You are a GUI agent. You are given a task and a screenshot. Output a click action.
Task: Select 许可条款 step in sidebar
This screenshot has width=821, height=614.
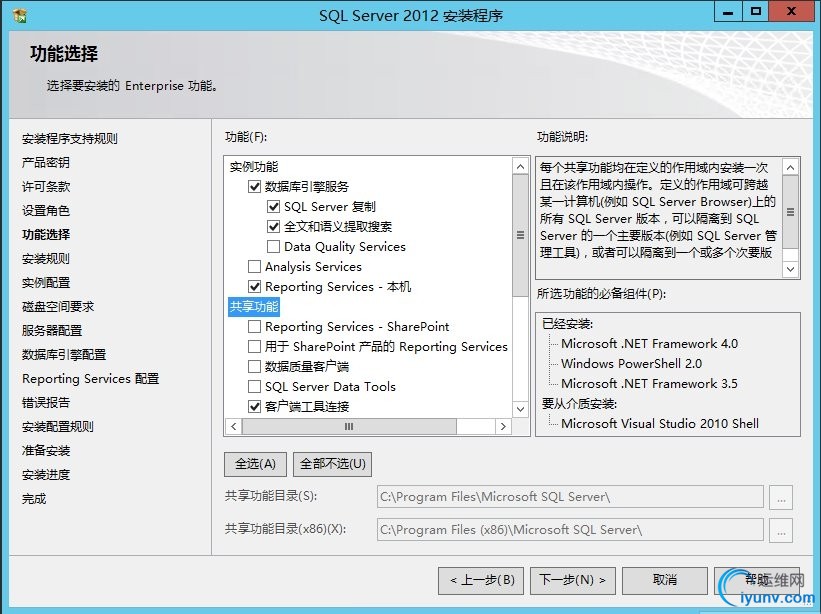pyautogui.click(x=46, y=187)
